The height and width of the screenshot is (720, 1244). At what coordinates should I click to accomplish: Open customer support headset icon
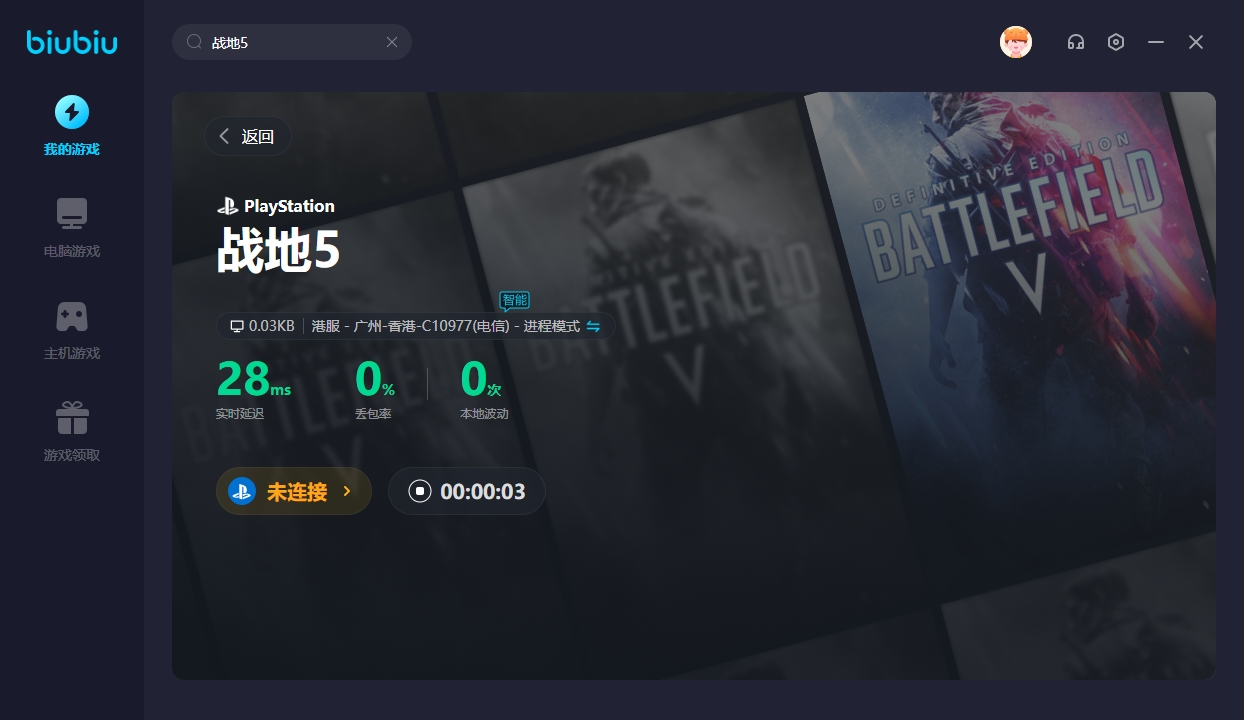(1076, 42)
